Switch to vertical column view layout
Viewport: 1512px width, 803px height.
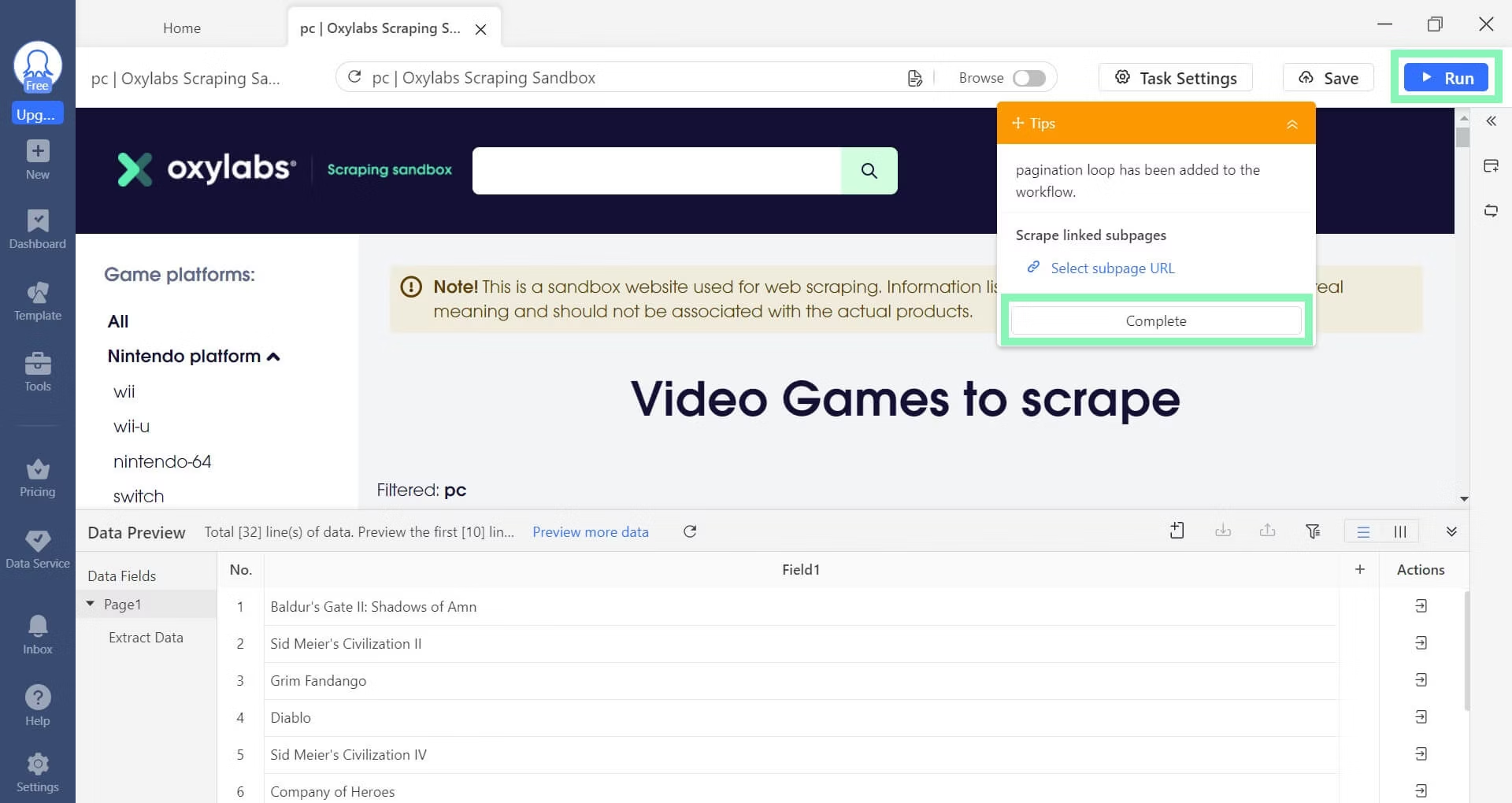click(1400, 531)
